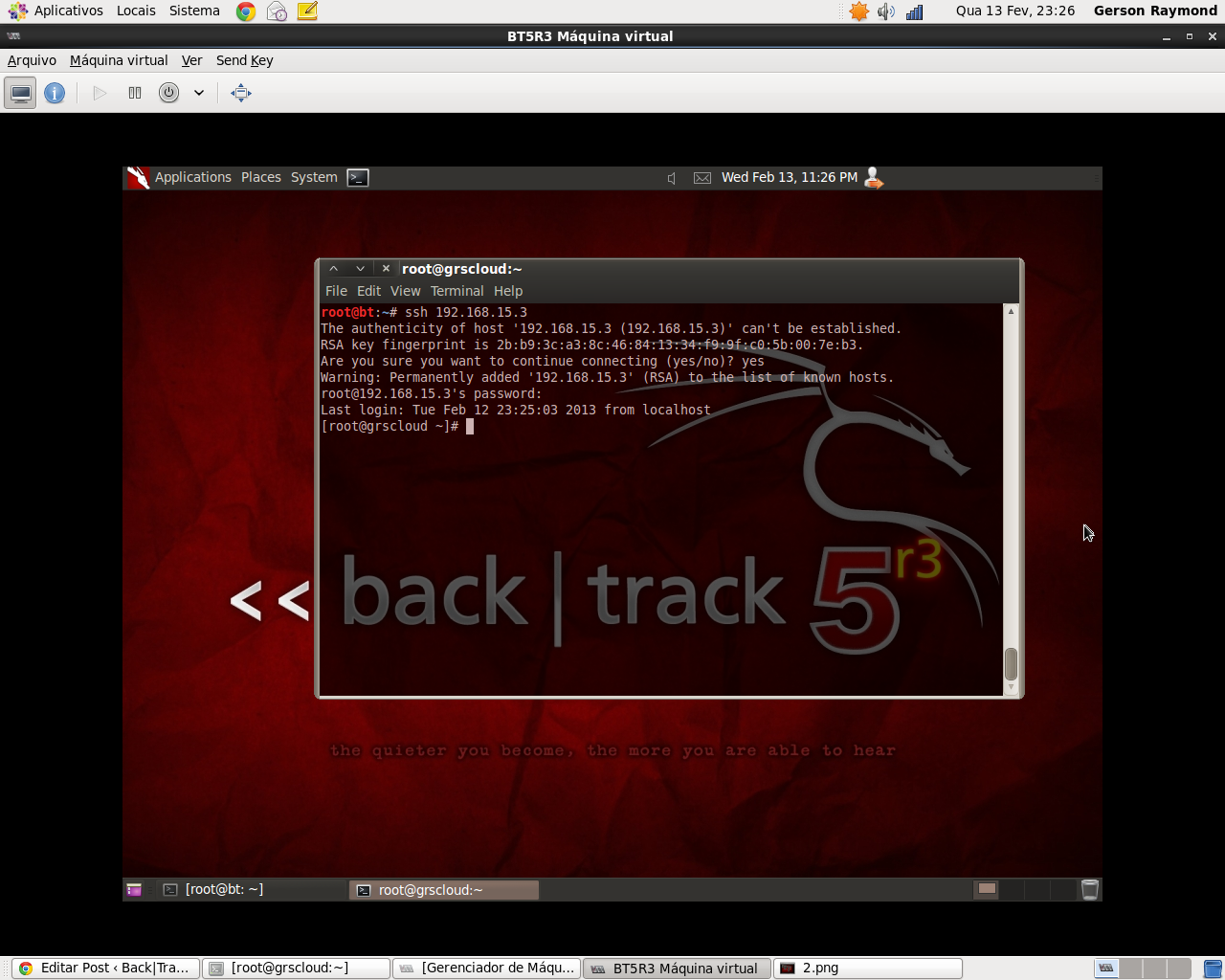Click the mail launcher in top panel
The image size is (1225, 980).
277,11
